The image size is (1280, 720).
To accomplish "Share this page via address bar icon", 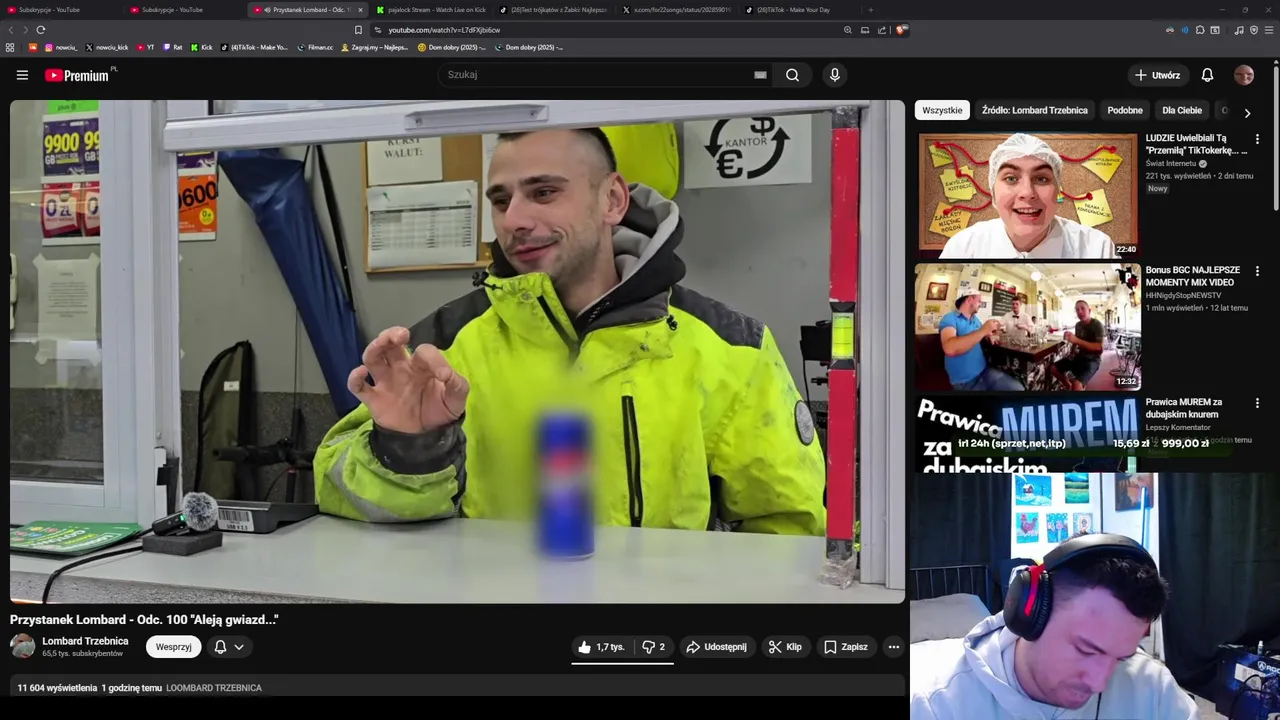I will [x=882, y=30].
